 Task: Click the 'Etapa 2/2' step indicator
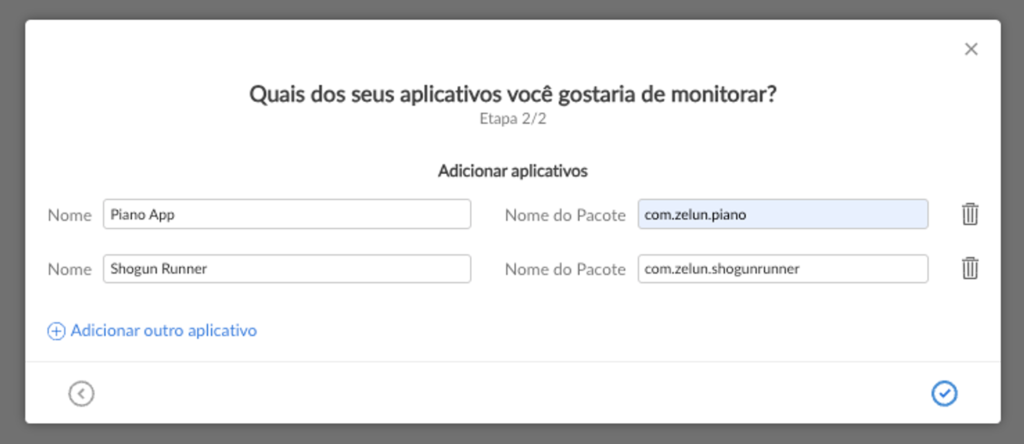pyautogui.click(x=512, y=119)
